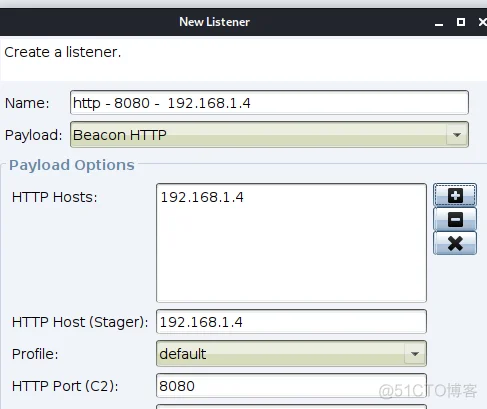
Task: Minimize the New Listener window
Action: click(x=439, y=23)
